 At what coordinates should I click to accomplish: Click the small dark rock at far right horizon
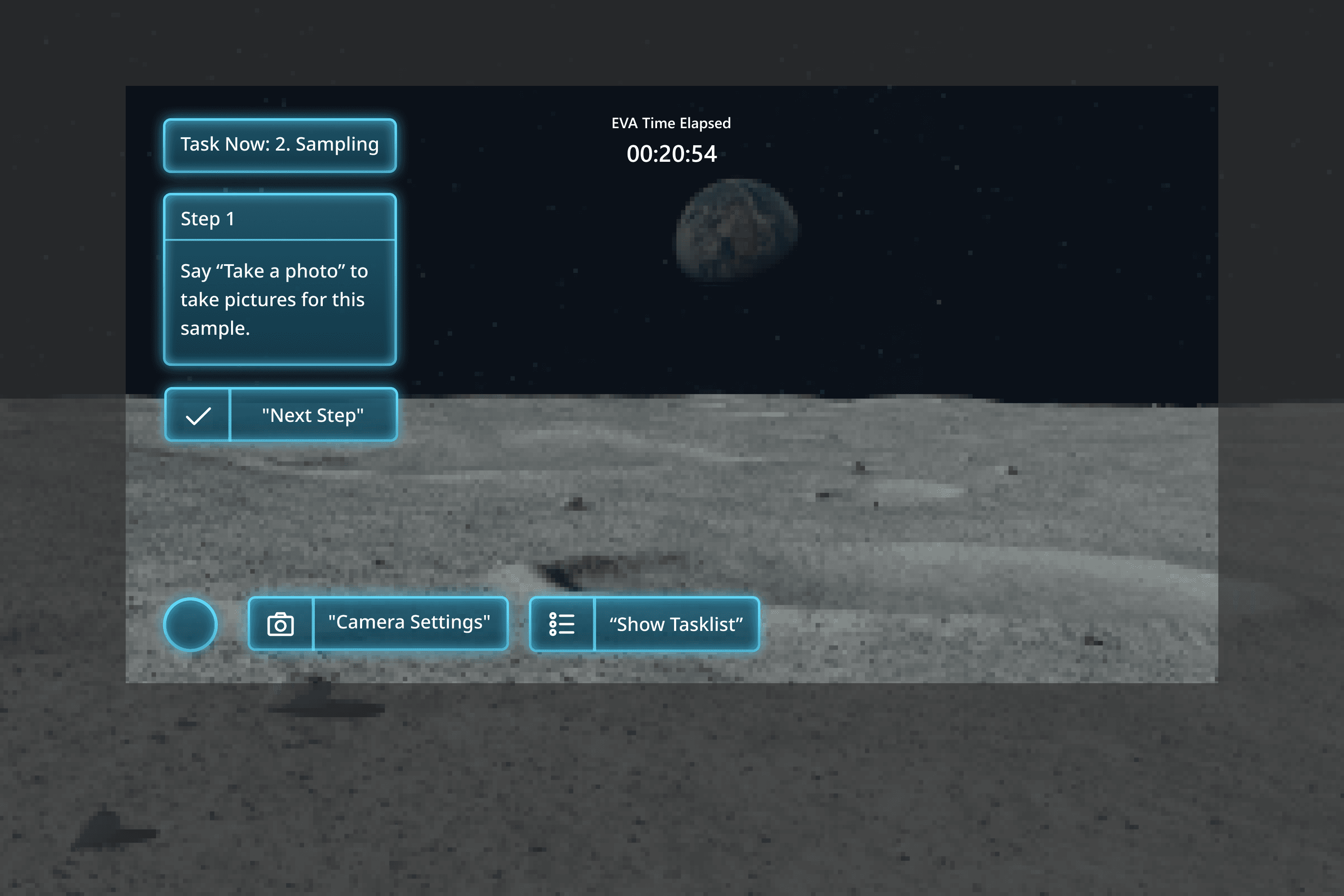coord(1013,471)
